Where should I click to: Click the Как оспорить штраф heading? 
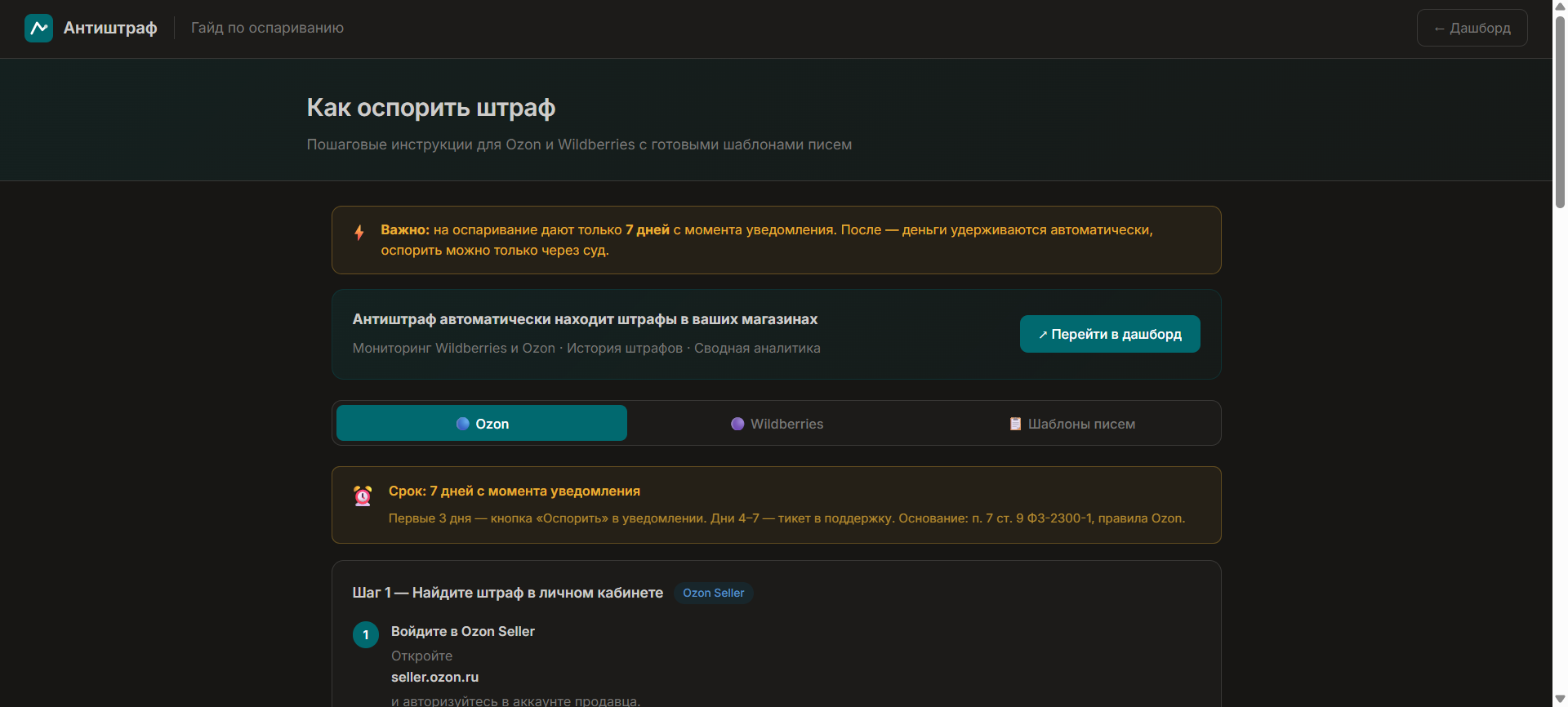431,107
